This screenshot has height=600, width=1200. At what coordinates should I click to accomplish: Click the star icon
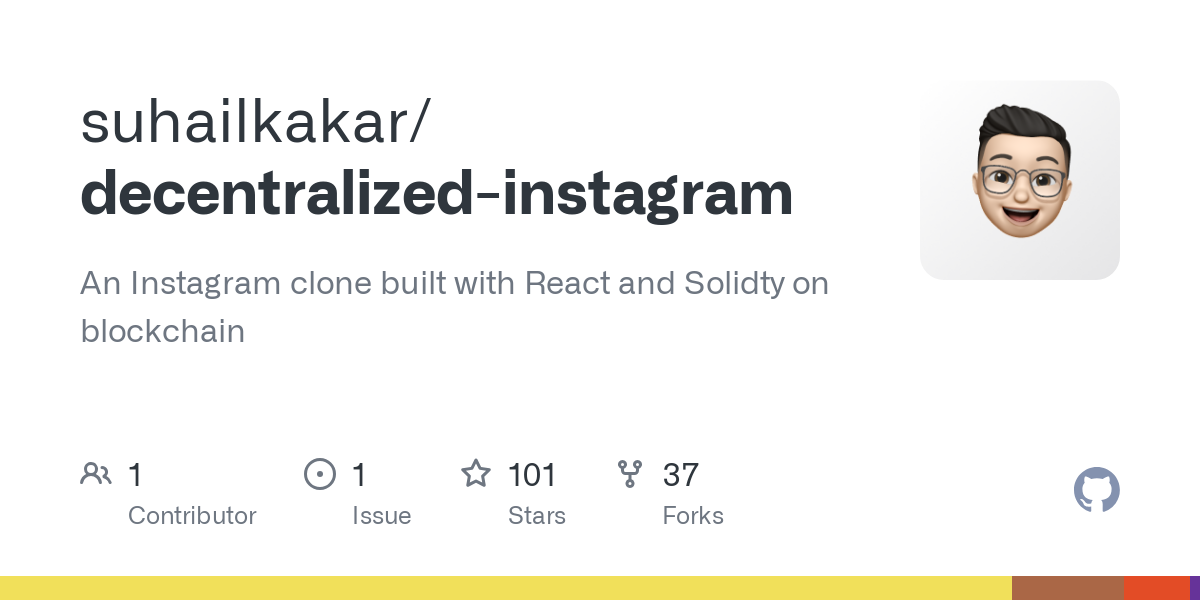475,474
